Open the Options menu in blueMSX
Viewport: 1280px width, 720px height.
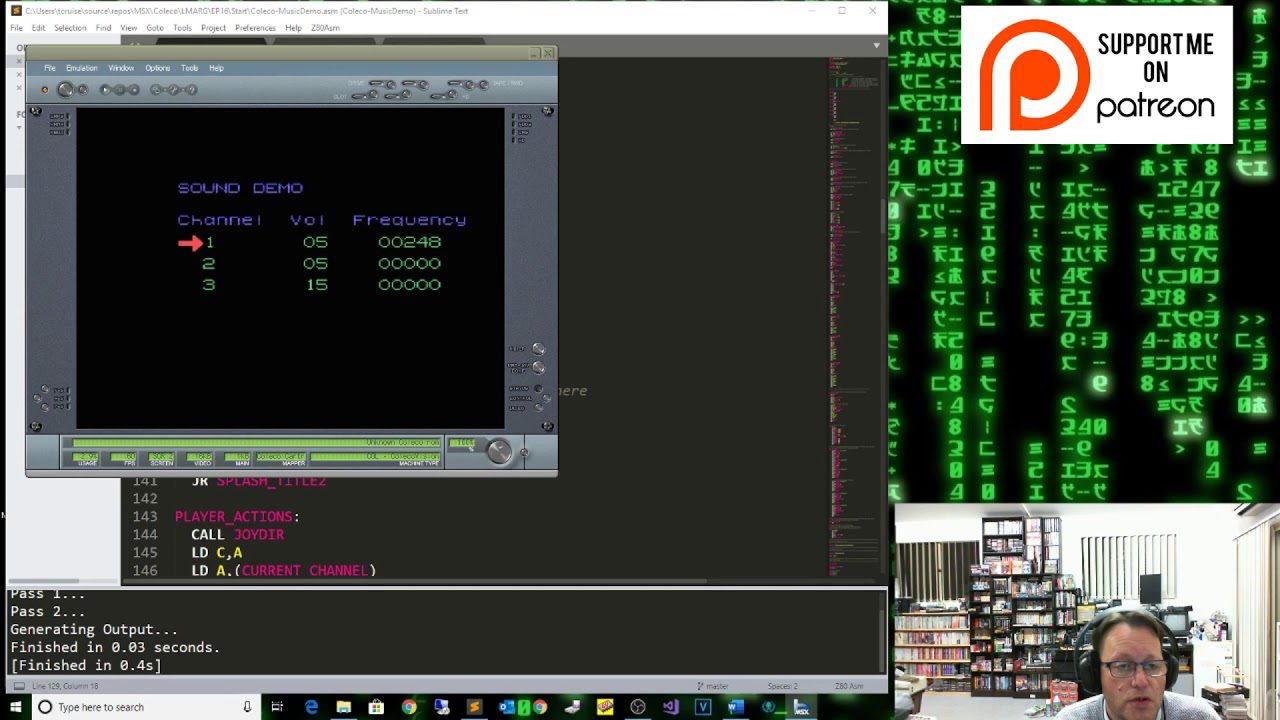[158, 68]
